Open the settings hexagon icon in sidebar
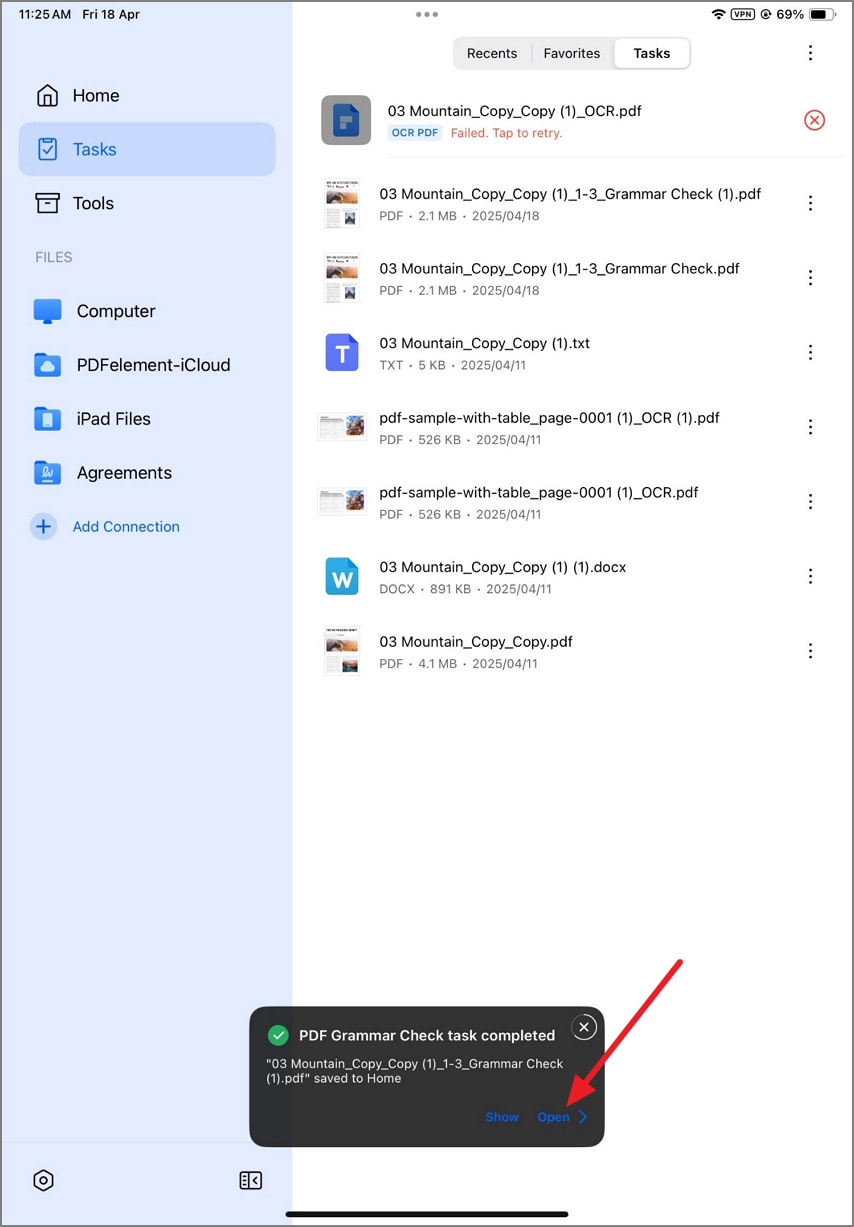This screenshot has width=854, height=1227. pos(43,1180)
